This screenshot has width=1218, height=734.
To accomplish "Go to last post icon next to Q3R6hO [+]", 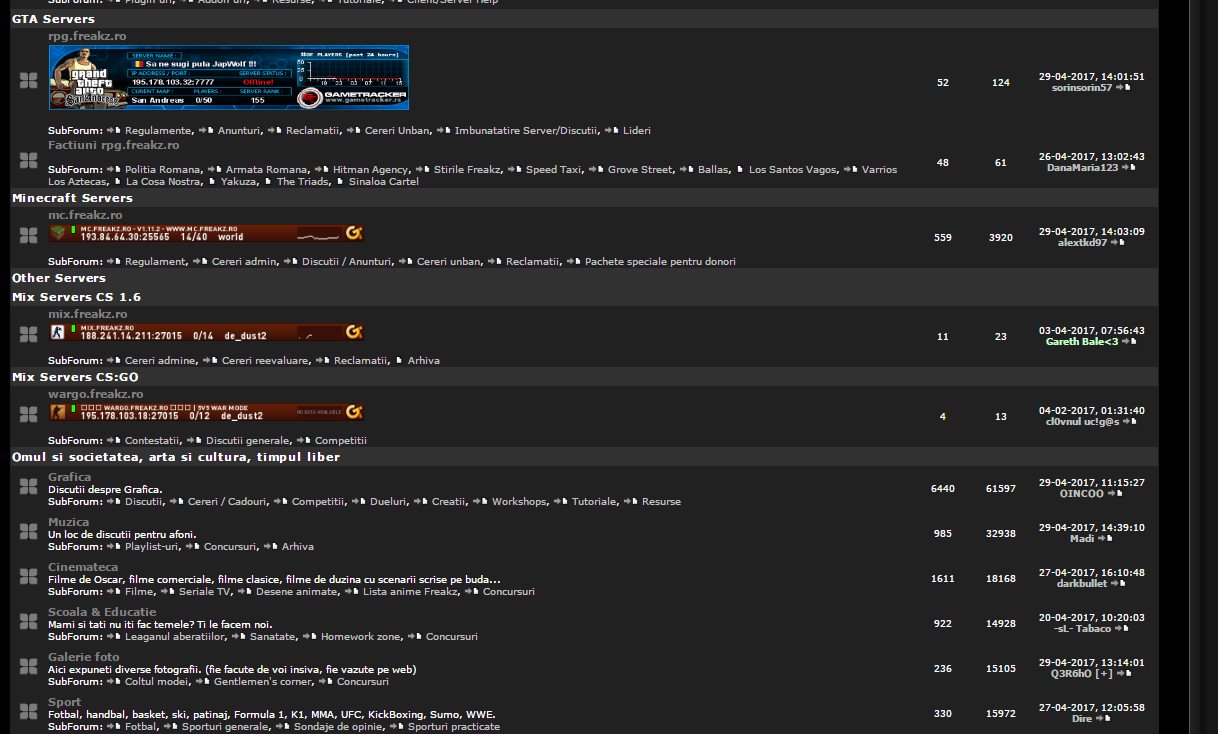I will pos(1124,674).
